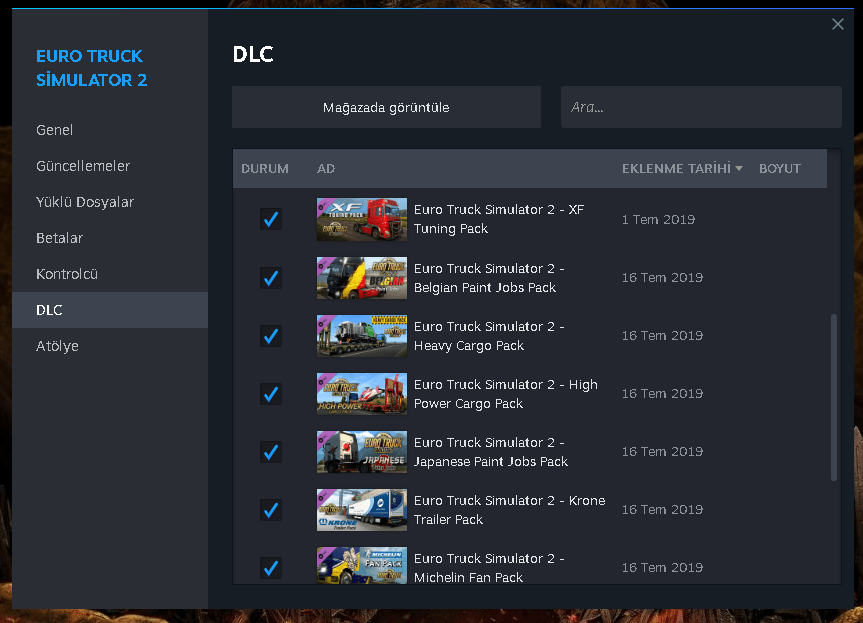Open the XF Tuning Pack thumbnail
Image resolution: width=863 pixels, height=623 pixels.
[362, 219]
